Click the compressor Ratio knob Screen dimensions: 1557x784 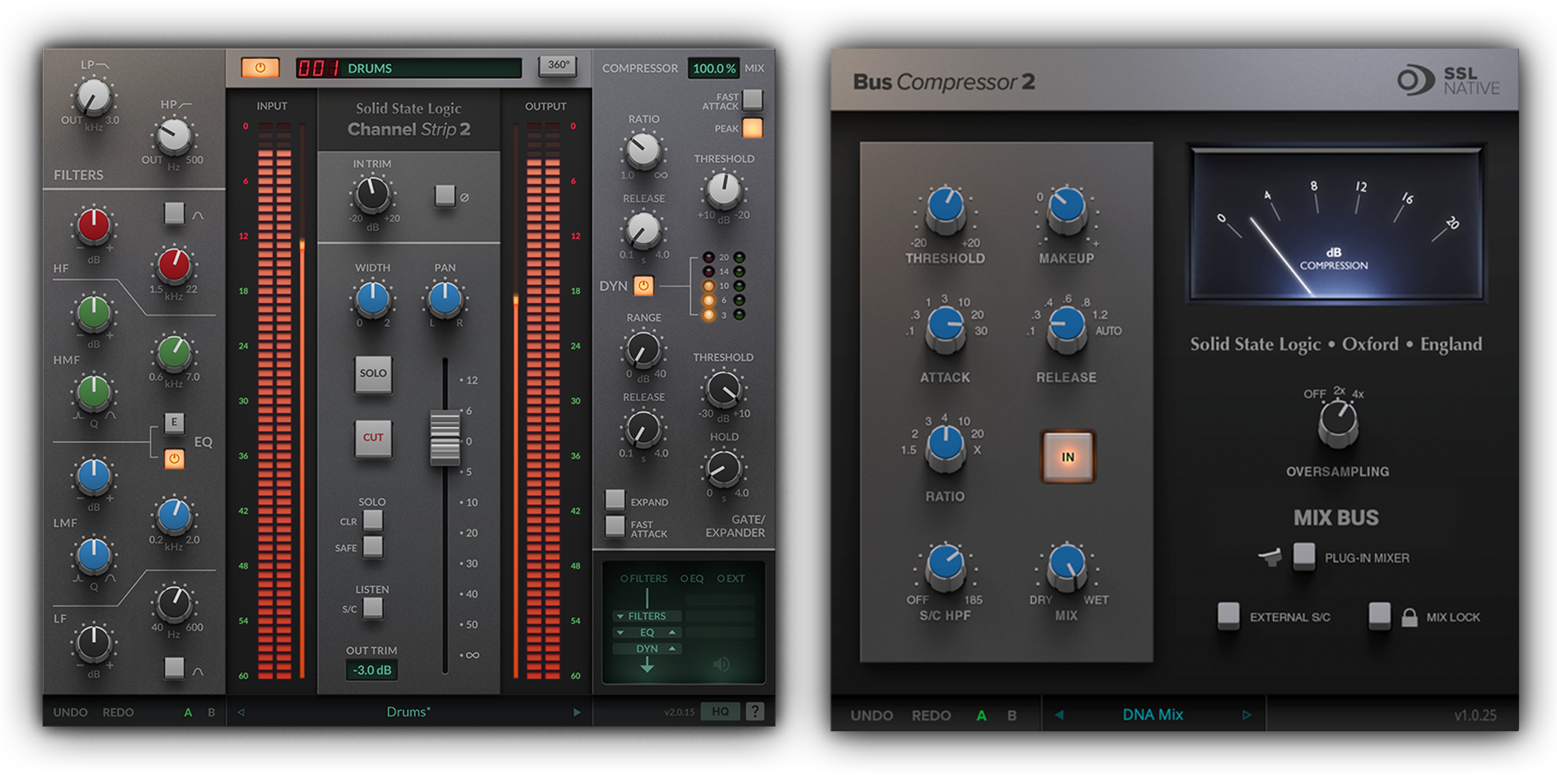pos(643,151)
